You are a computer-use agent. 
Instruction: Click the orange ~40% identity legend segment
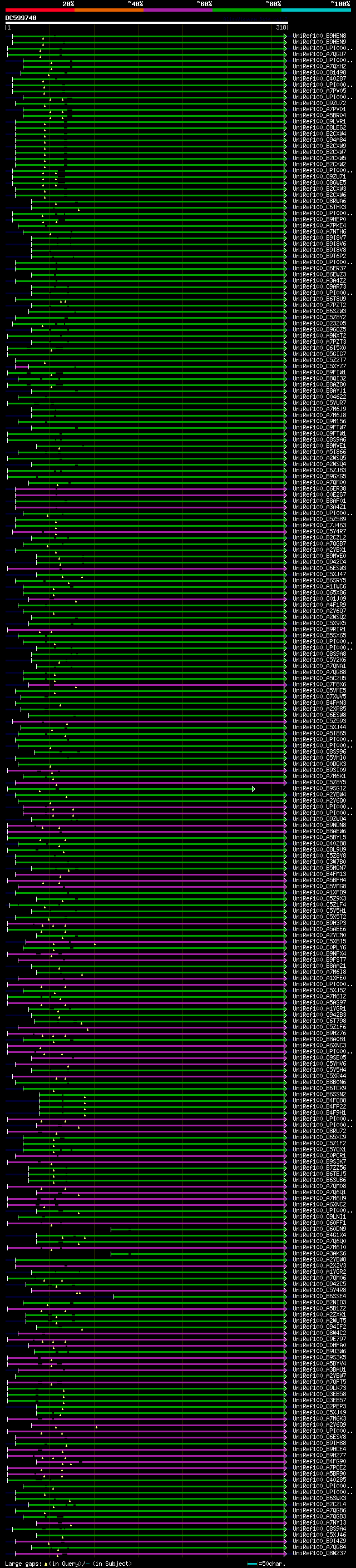pos(109,10)
